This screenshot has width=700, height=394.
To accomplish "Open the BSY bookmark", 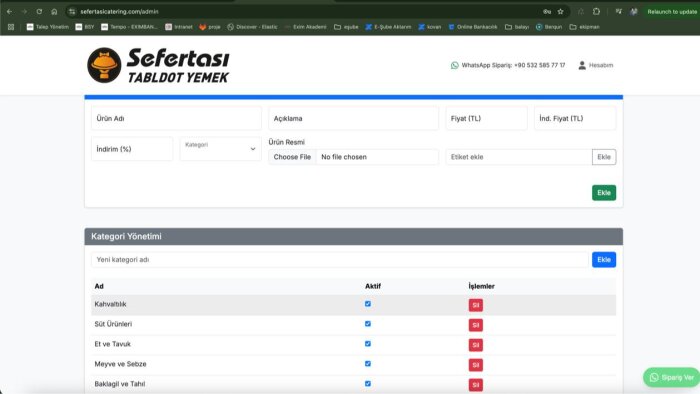I will click(x=85, y=27).
